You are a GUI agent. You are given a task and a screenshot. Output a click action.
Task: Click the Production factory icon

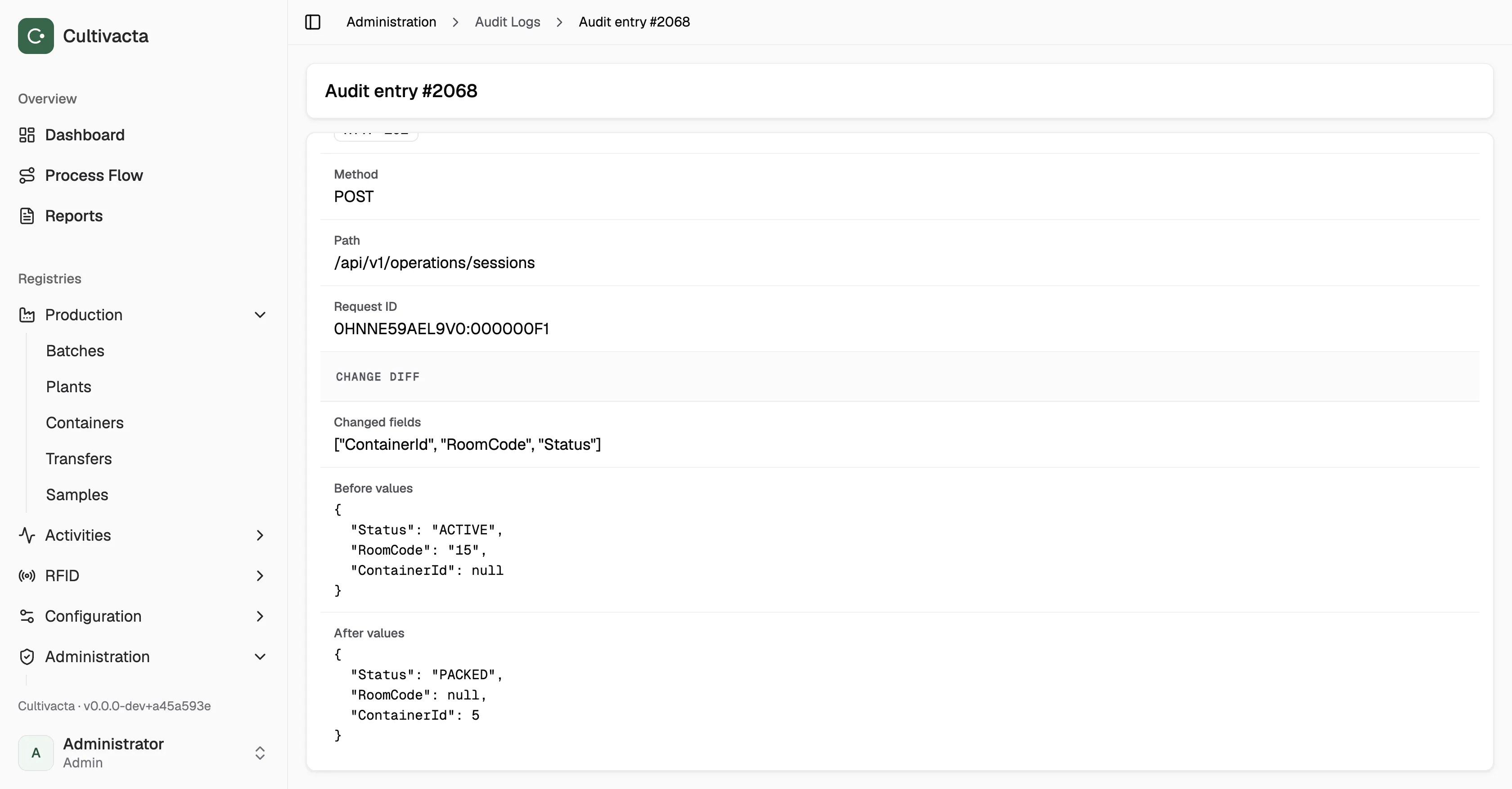pyautogui.click(x=27, y=315)
